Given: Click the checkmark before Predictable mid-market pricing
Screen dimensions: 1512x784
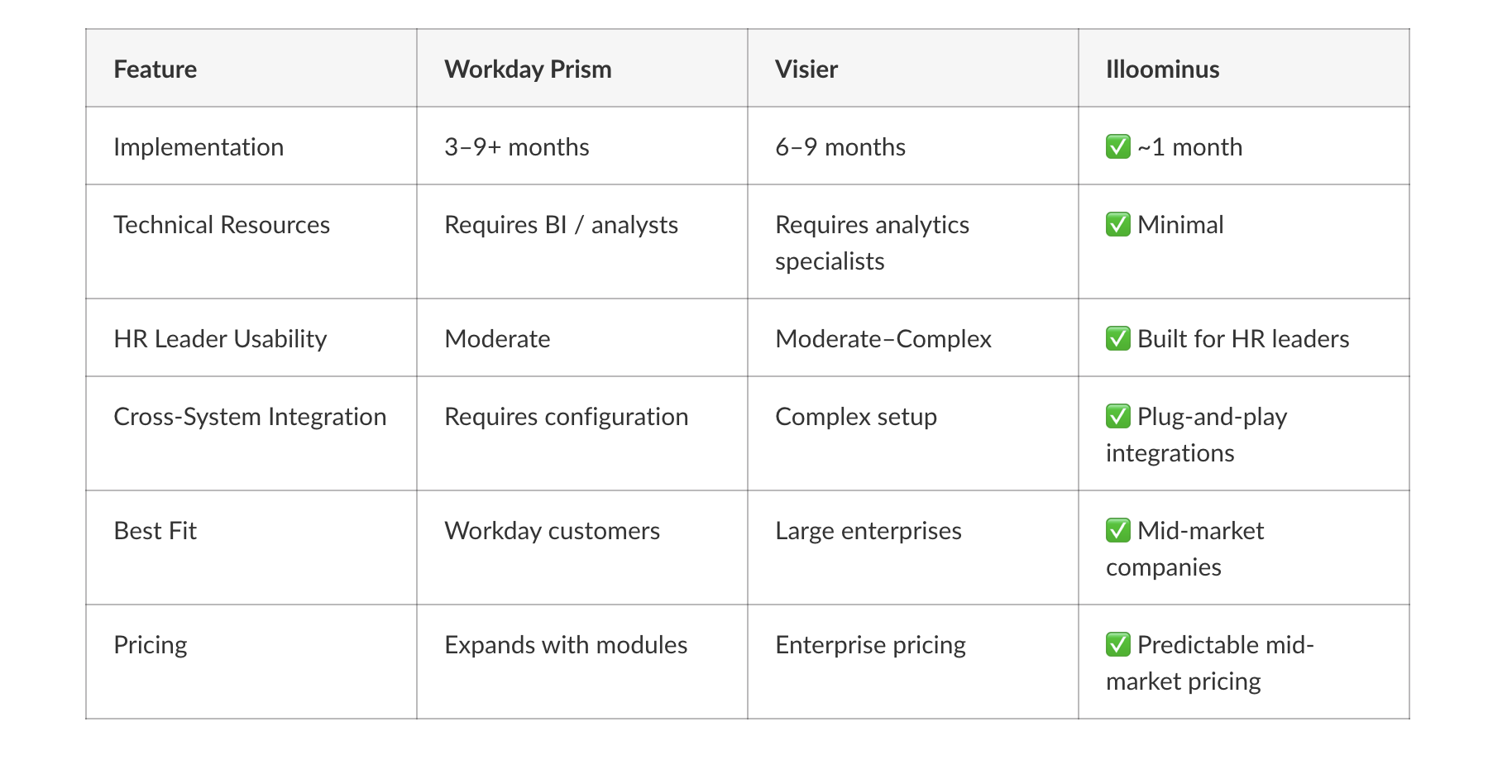Looking at the screenshot, I should 1117,644.
